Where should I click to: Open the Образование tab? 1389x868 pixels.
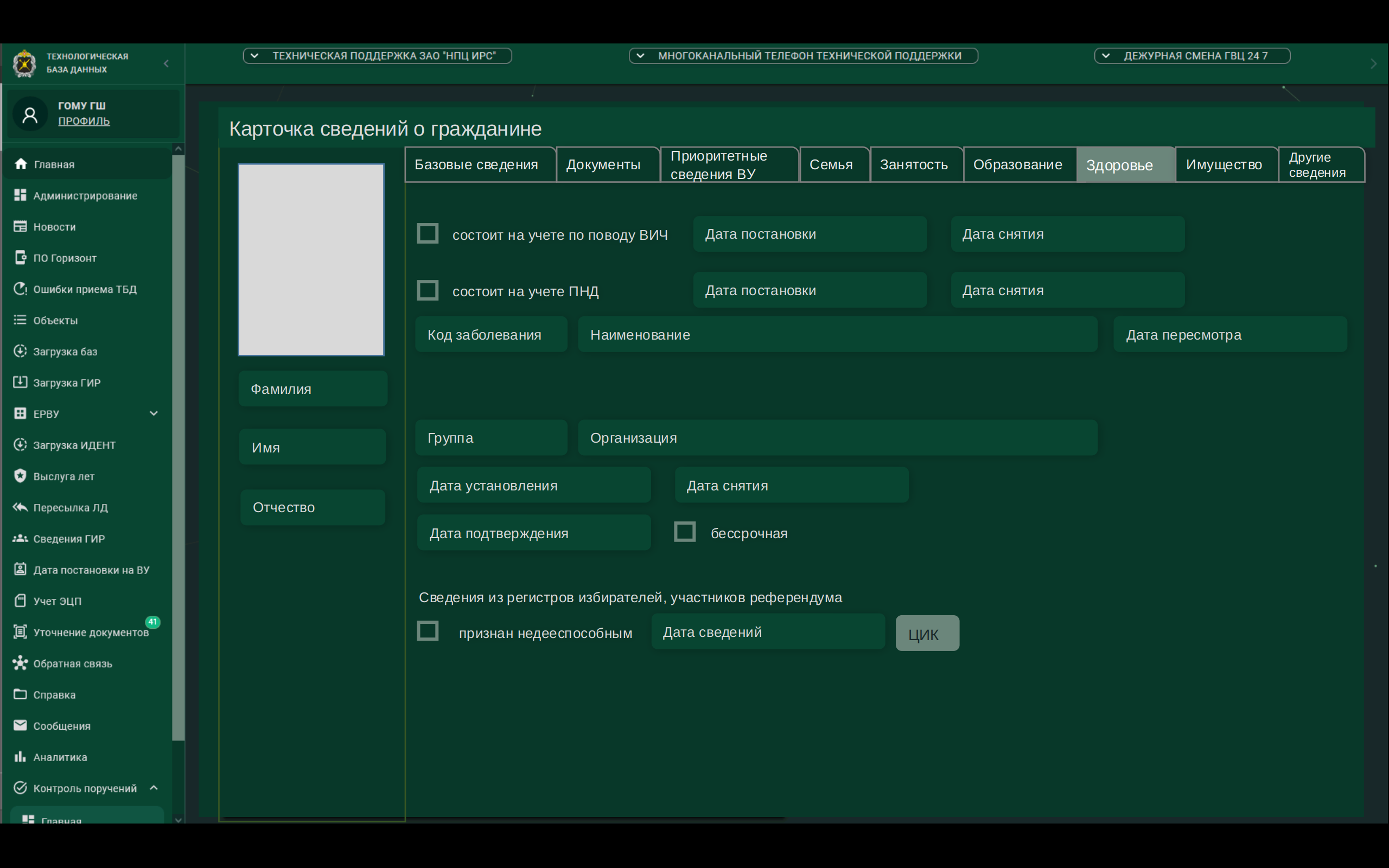[x=1017, y=165]
